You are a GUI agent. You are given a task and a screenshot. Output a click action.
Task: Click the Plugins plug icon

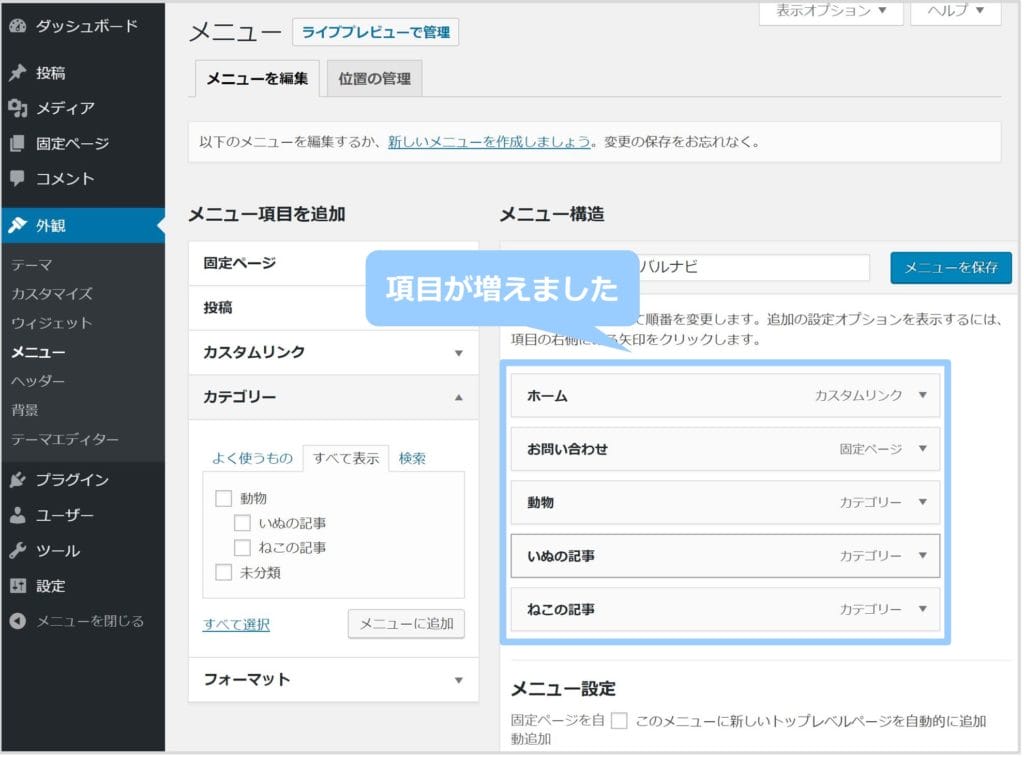pos(17,480)
